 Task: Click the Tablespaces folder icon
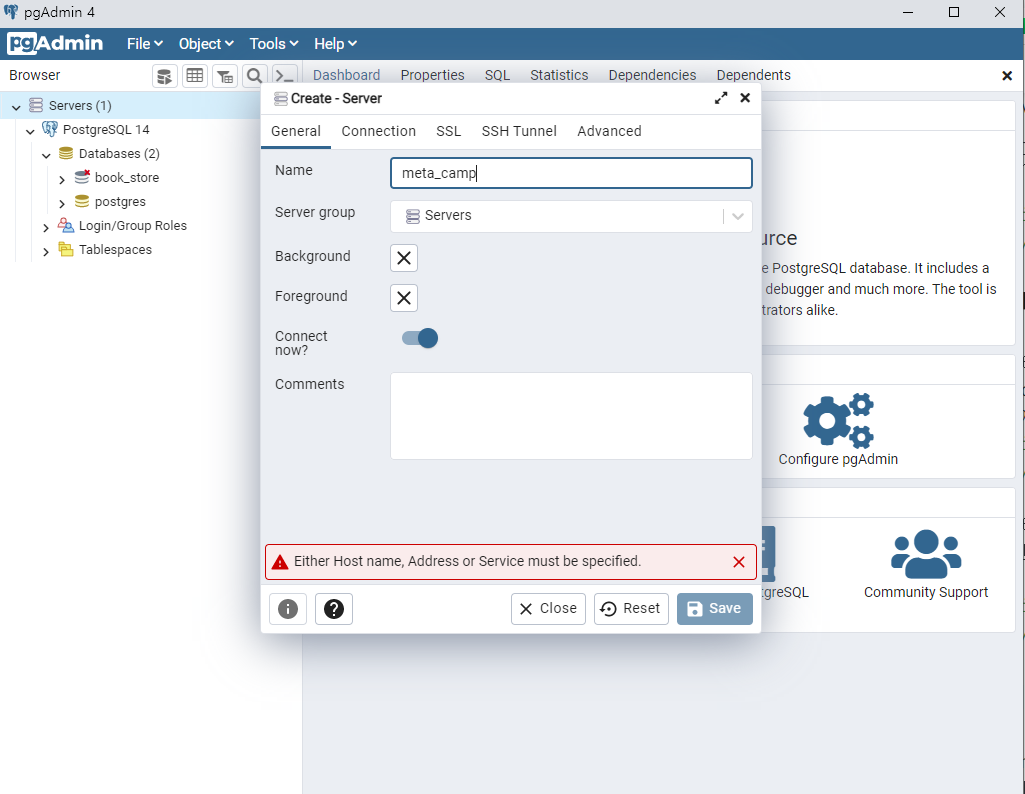pyautogui.click(x=66, y=249)
